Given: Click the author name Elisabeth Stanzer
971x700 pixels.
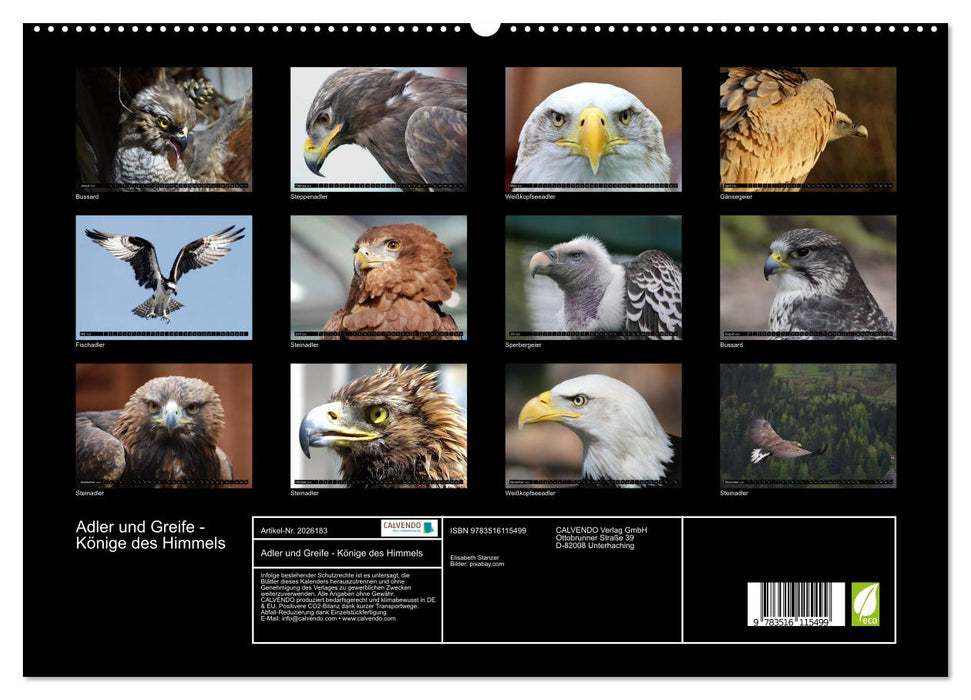Looking at the screenshot, I should tap(475, 557).
